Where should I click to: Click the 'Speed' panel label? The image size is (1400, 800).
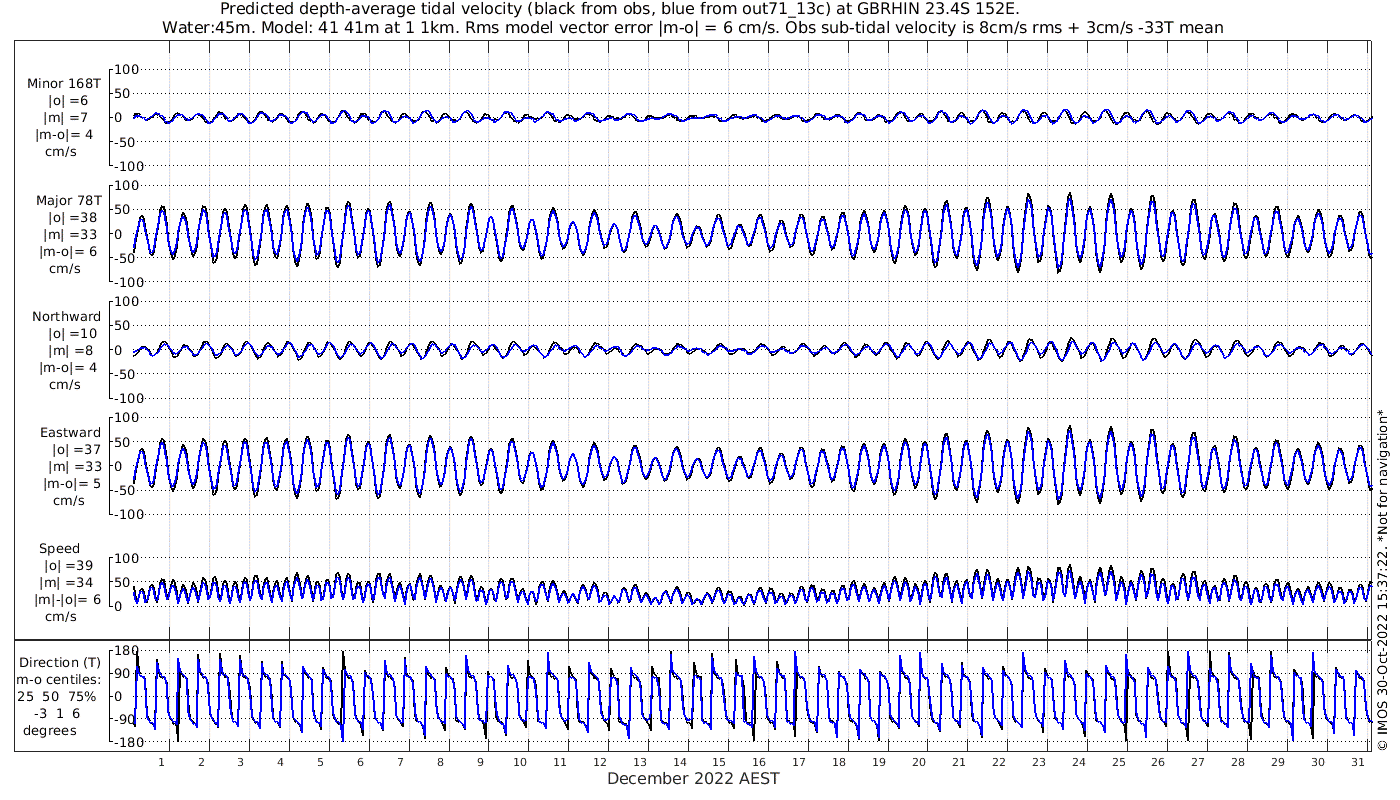pos(60,549)
